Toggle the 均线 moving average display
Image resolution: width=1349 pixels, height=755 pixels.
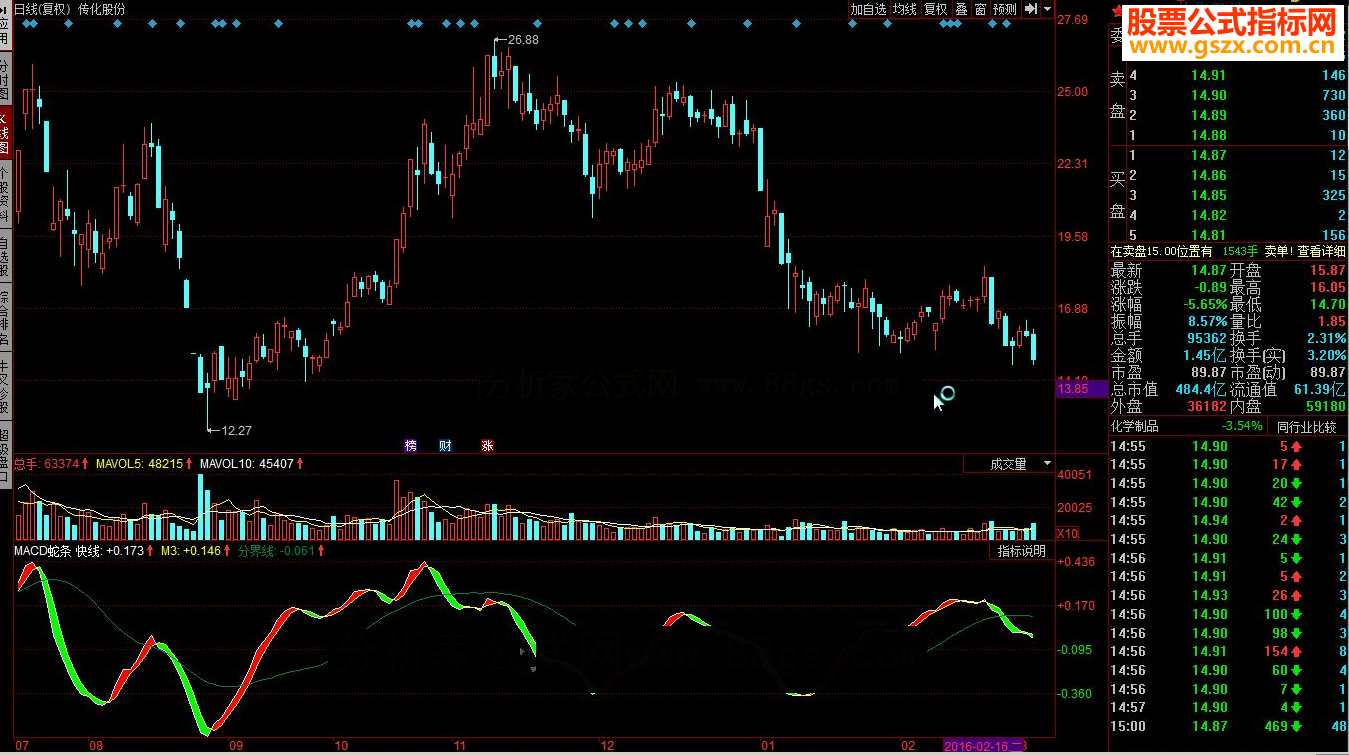coord(905,9)
